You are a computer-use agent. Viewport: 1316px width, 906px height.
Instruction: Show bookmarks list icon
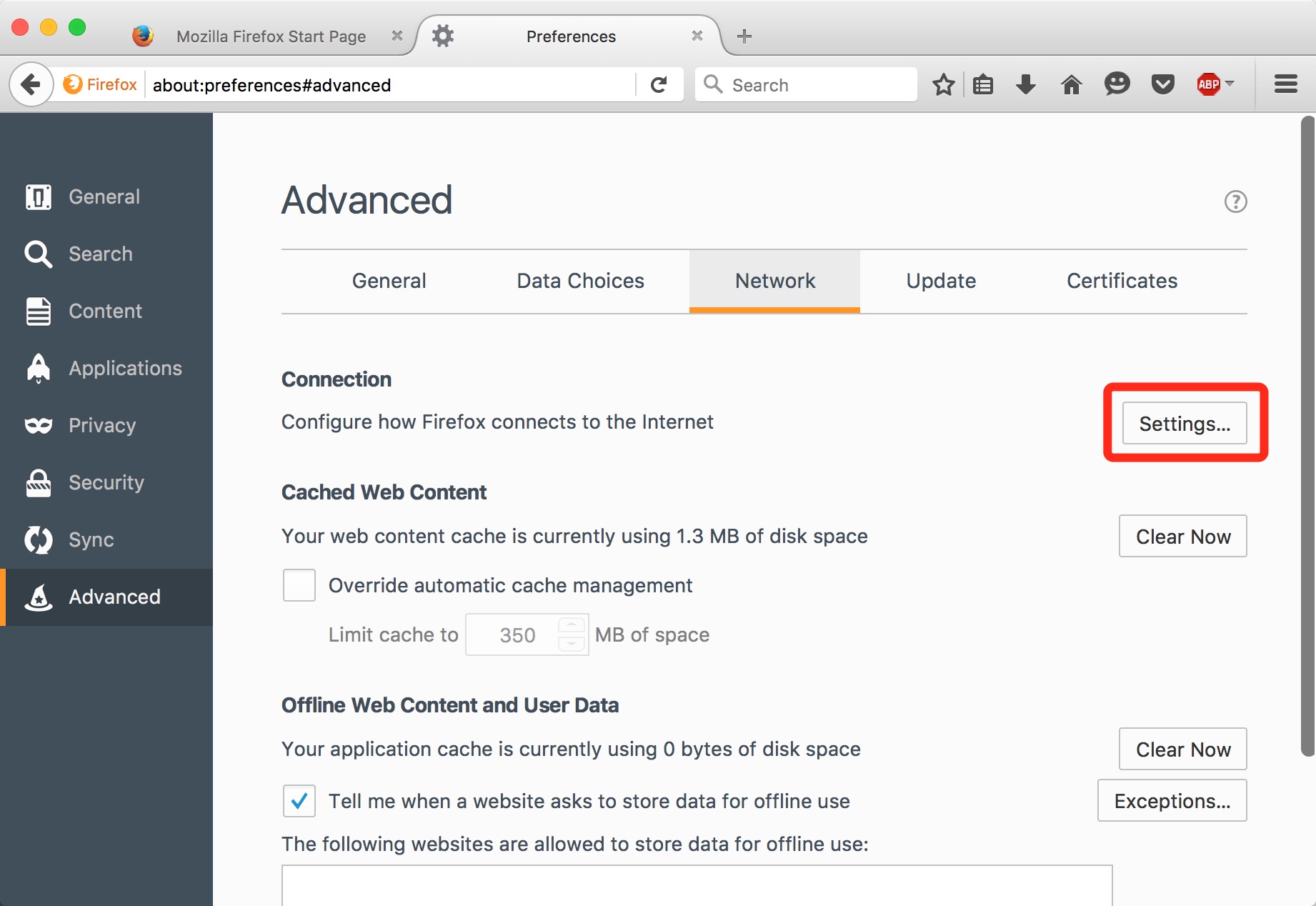[x=983, y=85]
